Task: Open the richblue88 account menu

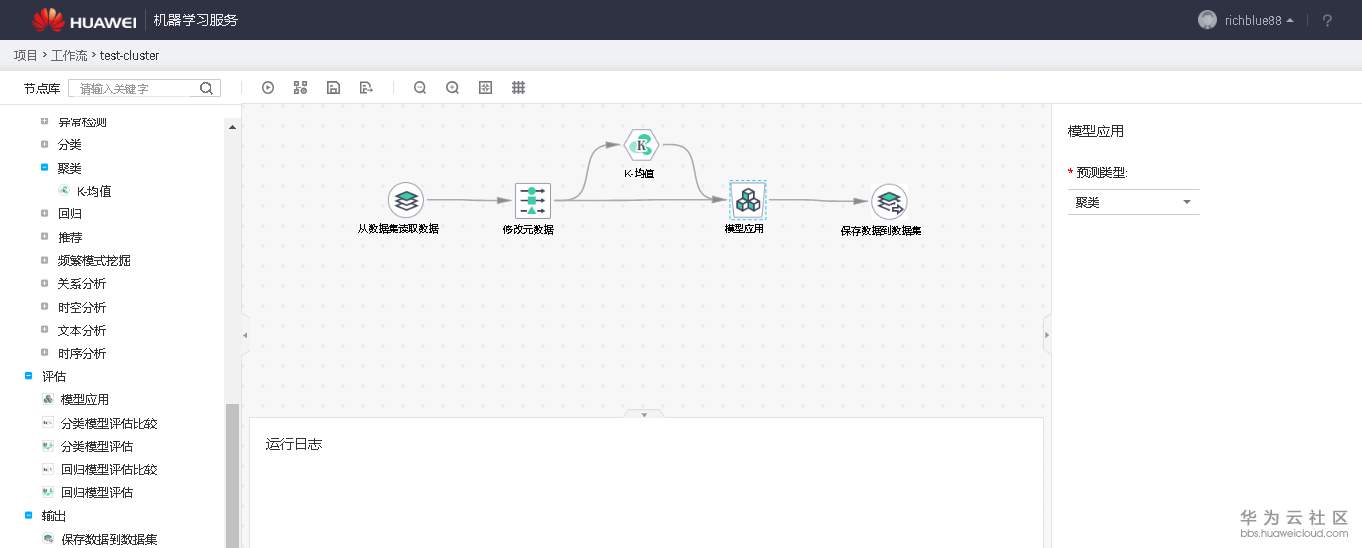Action: (x=1259, y=20)
